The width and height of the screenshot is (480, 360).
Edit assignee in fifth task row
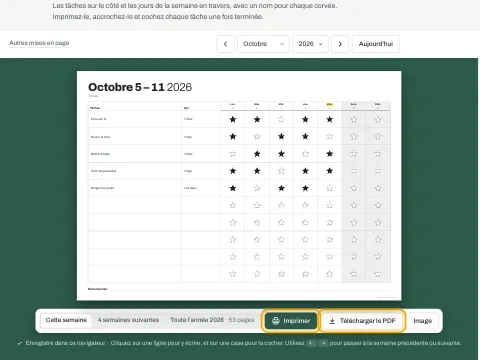pyautogui.click(x=201, y=188)
